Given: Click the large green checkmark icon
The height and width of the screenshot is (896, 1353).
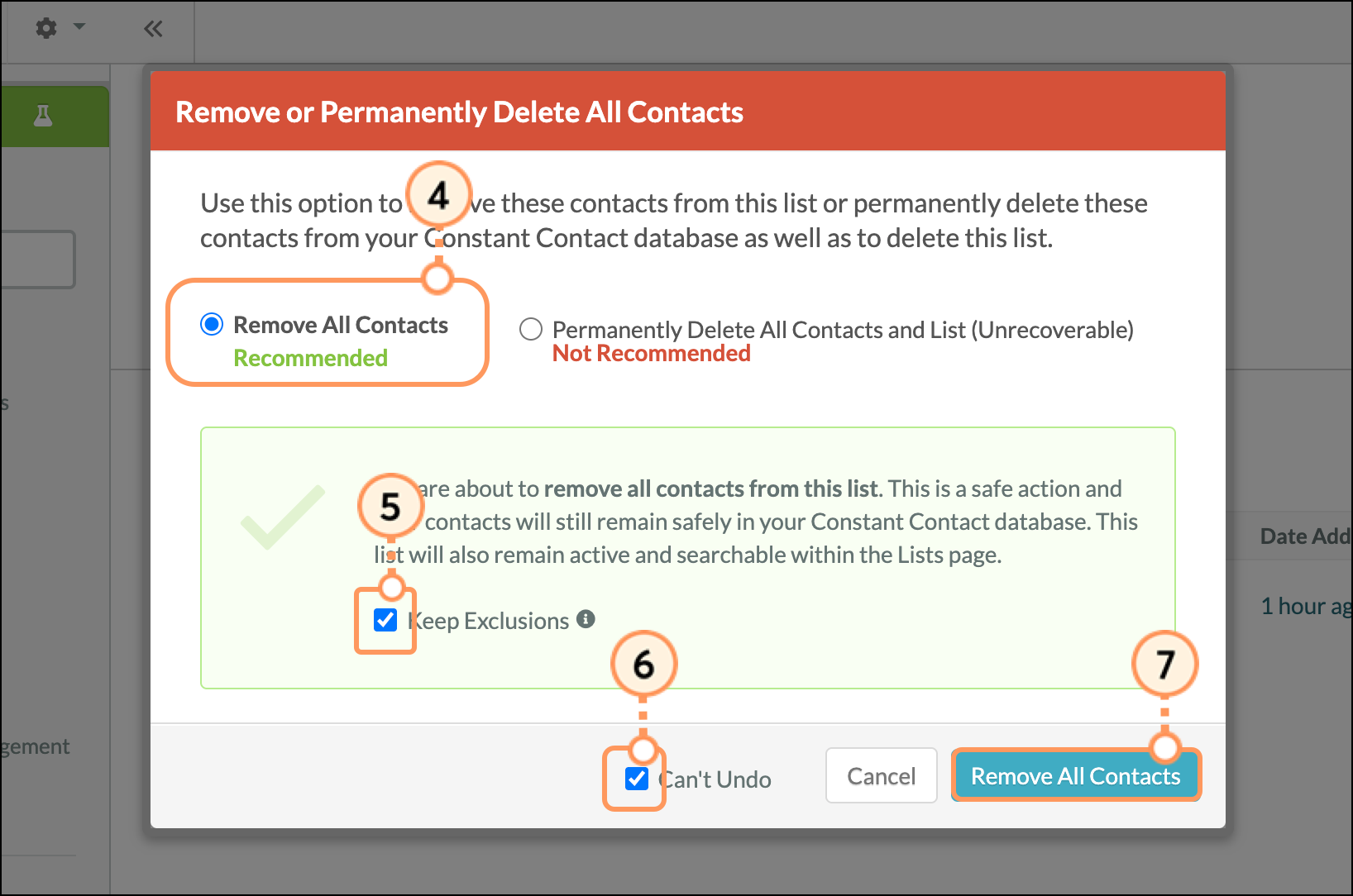Looking at the screenshot, I should tap(282, 518).
